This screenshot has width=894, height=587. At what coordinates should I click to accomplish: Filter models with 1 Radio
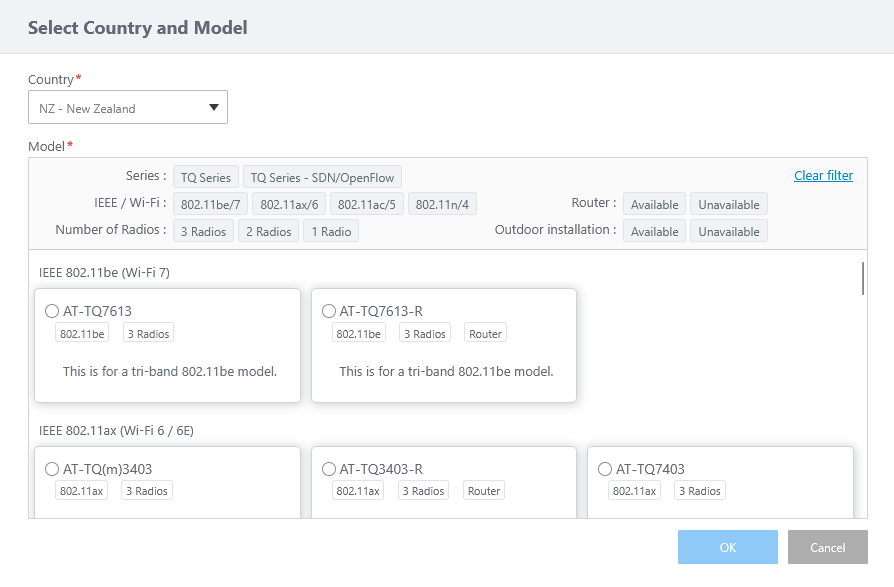(x=331, y=231)
